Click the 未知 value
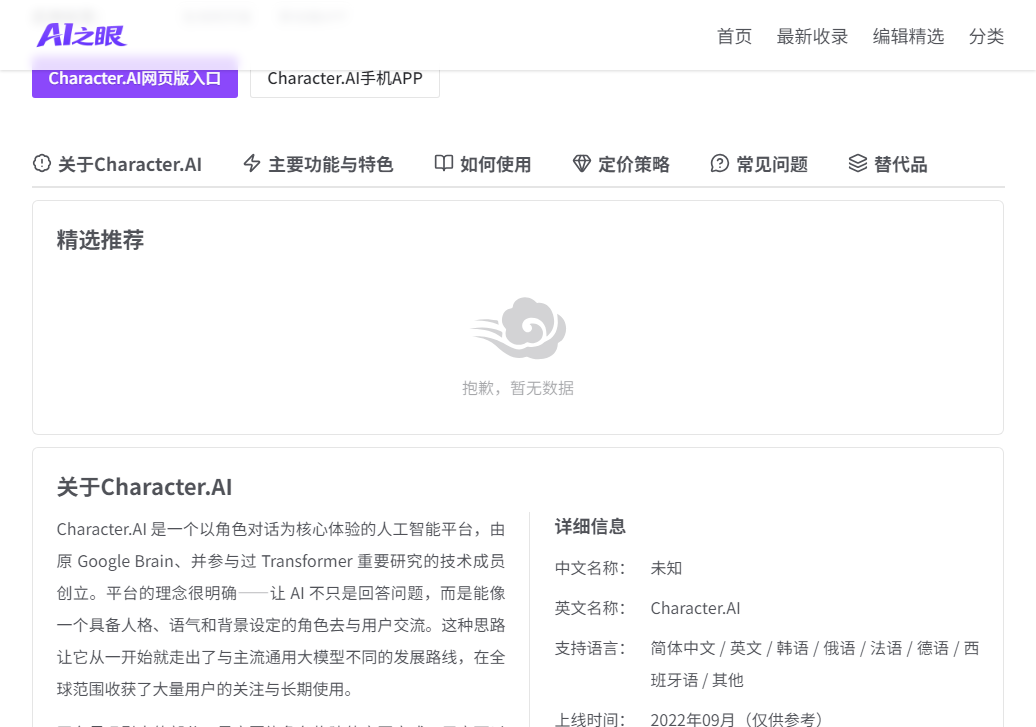 (x=666, y=568)
